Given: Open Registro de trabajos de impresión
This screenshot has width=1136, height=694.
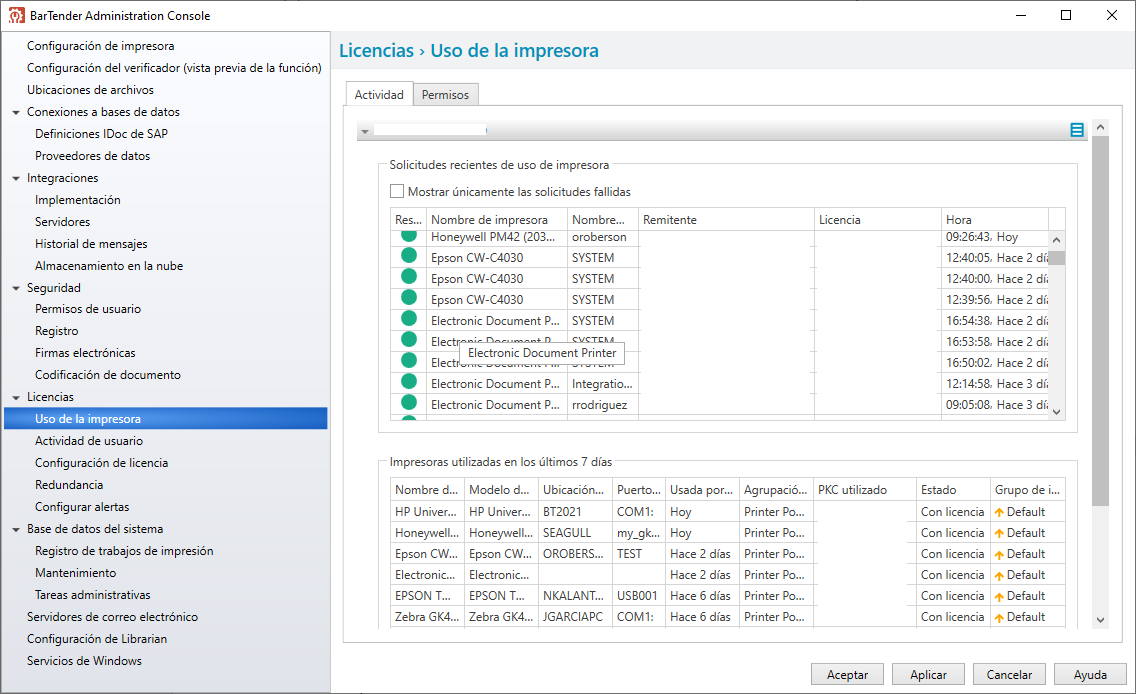Looking at the screenshot, I should pyautogui.click(x=124, y=551).
